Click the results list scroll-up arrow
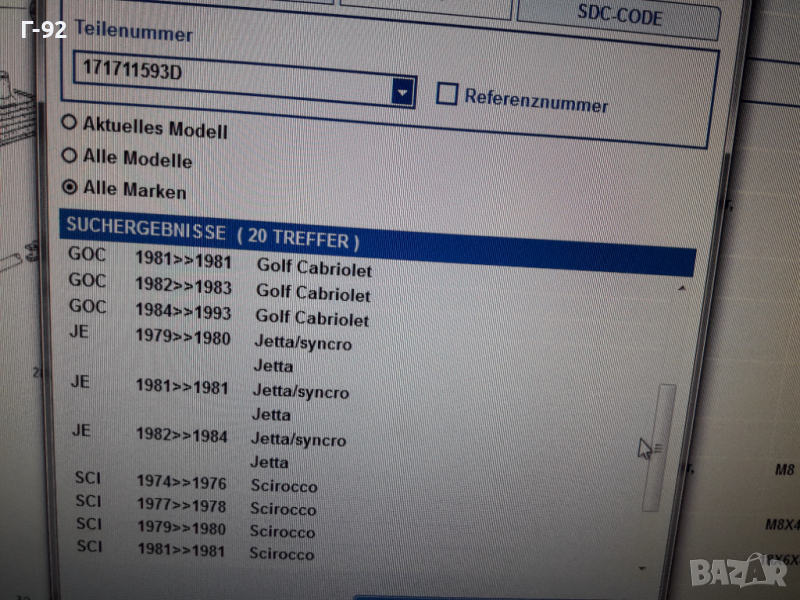 (682, 287)
